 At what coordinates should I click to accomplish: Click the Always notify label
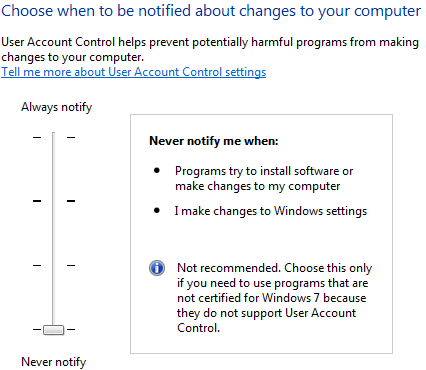click(57, 107)
